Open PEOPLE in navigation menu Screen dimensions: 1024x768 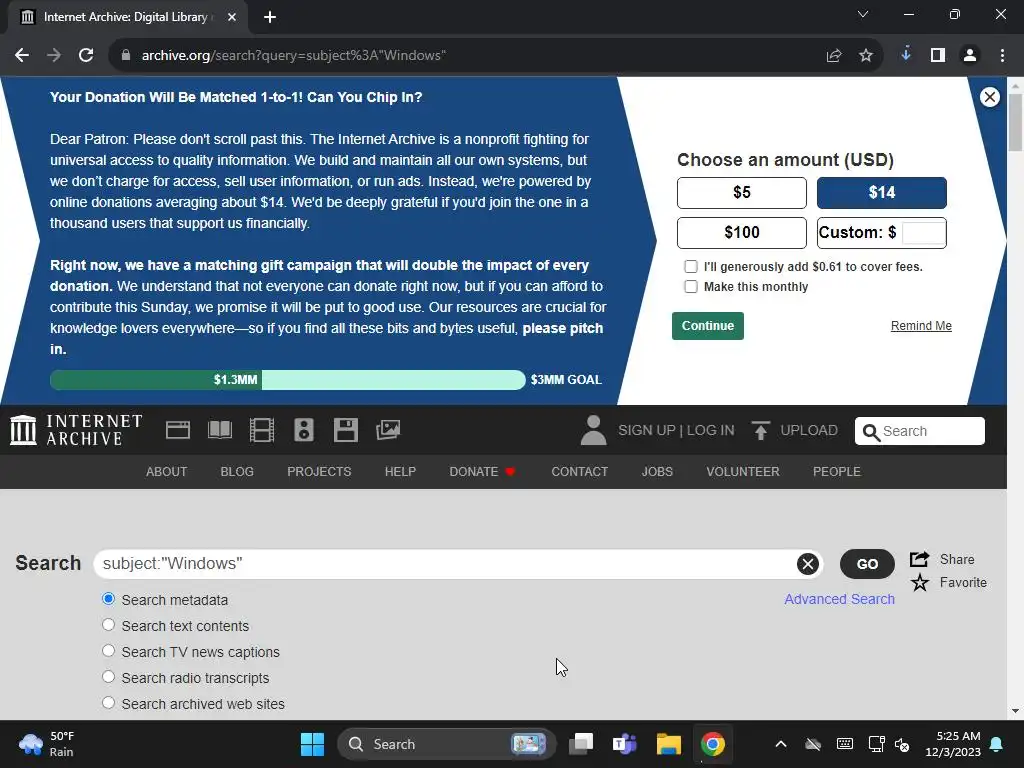pyautogui.click(x=837, y=472)
